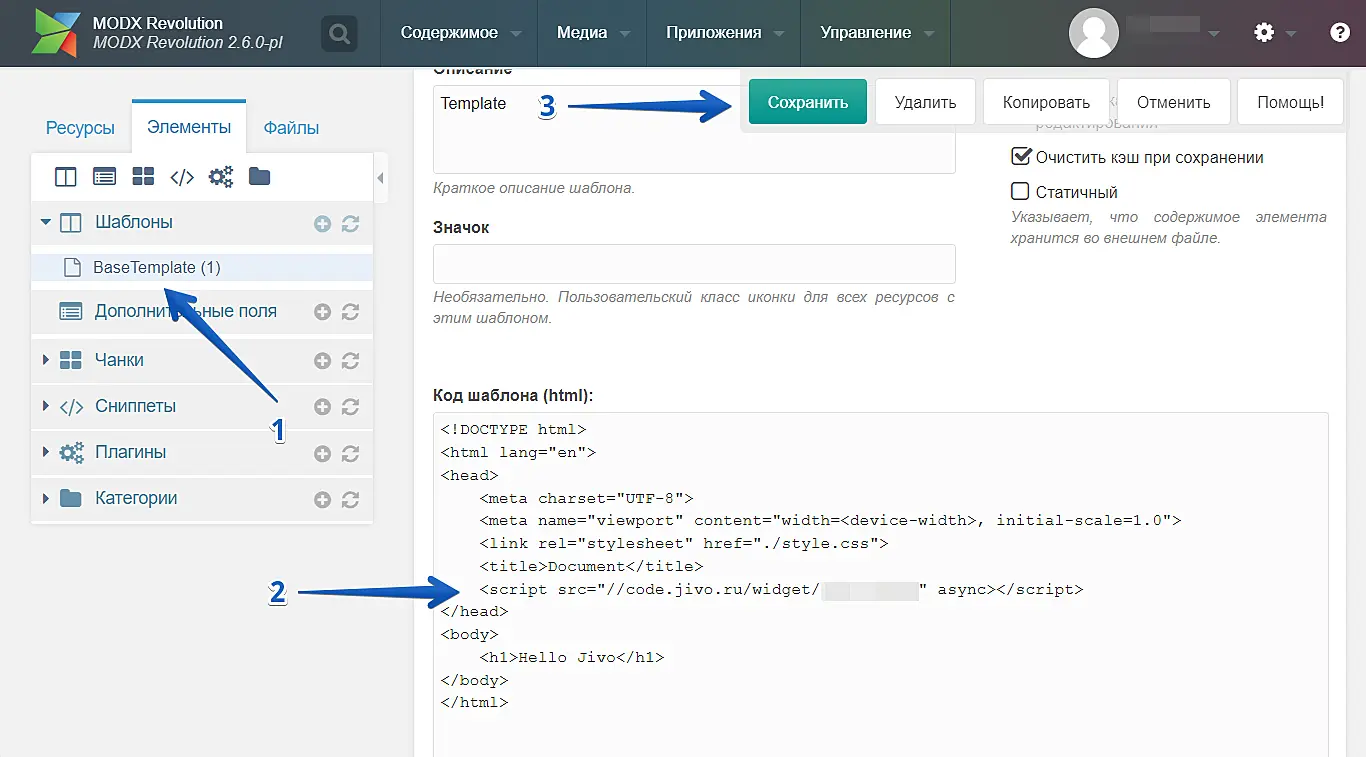Click the Копировать button
Viewport: 1366px width, 757px height.
coord(1046,102)
